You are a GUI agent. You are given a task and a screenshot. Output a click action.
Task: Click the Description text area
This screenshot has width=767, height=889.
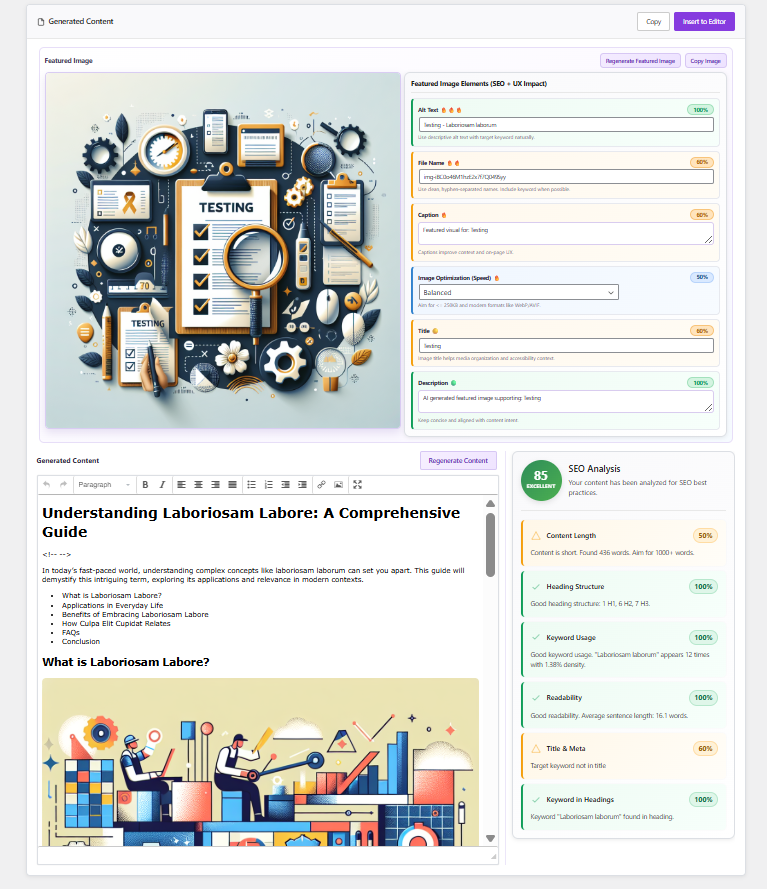pyautogui.click(x=566, y=401)
